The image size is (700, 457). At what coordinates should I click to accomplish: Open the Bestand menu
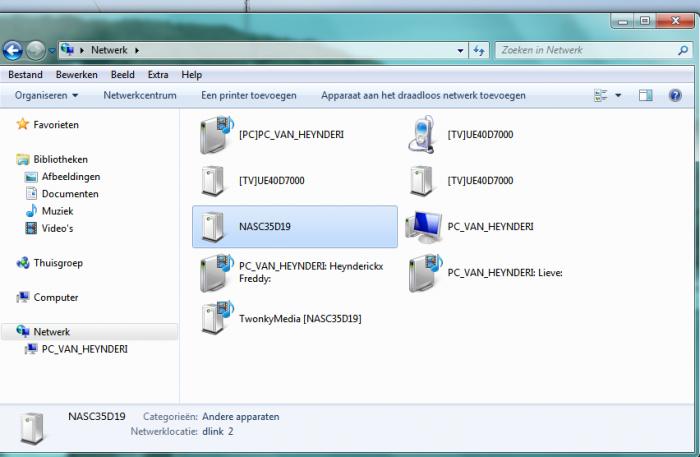coord(25,75)
